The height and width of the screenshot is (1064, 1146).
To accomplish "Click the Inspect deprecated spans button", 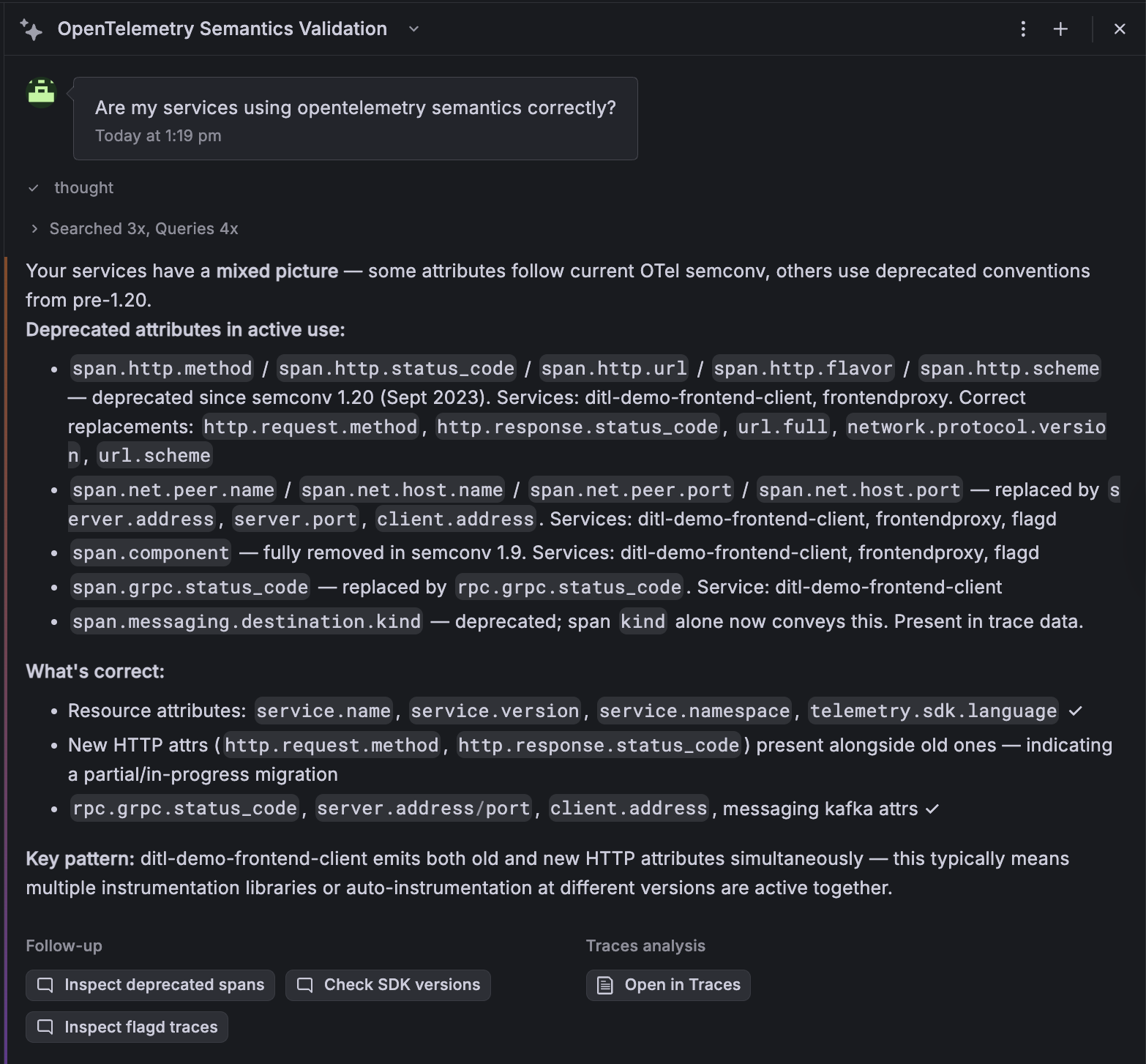I will tap(149, 984).
